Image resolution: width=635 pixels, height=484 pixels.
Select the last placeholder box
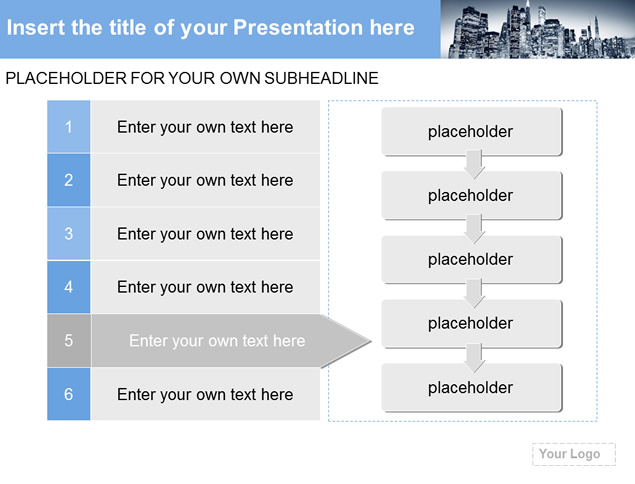[472, 388]
